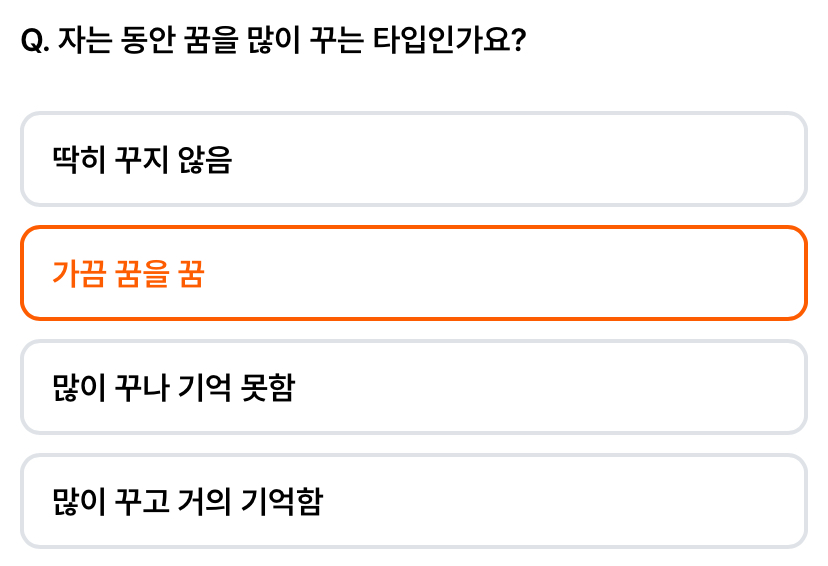Choose the last answer box in the list
The image size is (828, 566).
(414, 501)
